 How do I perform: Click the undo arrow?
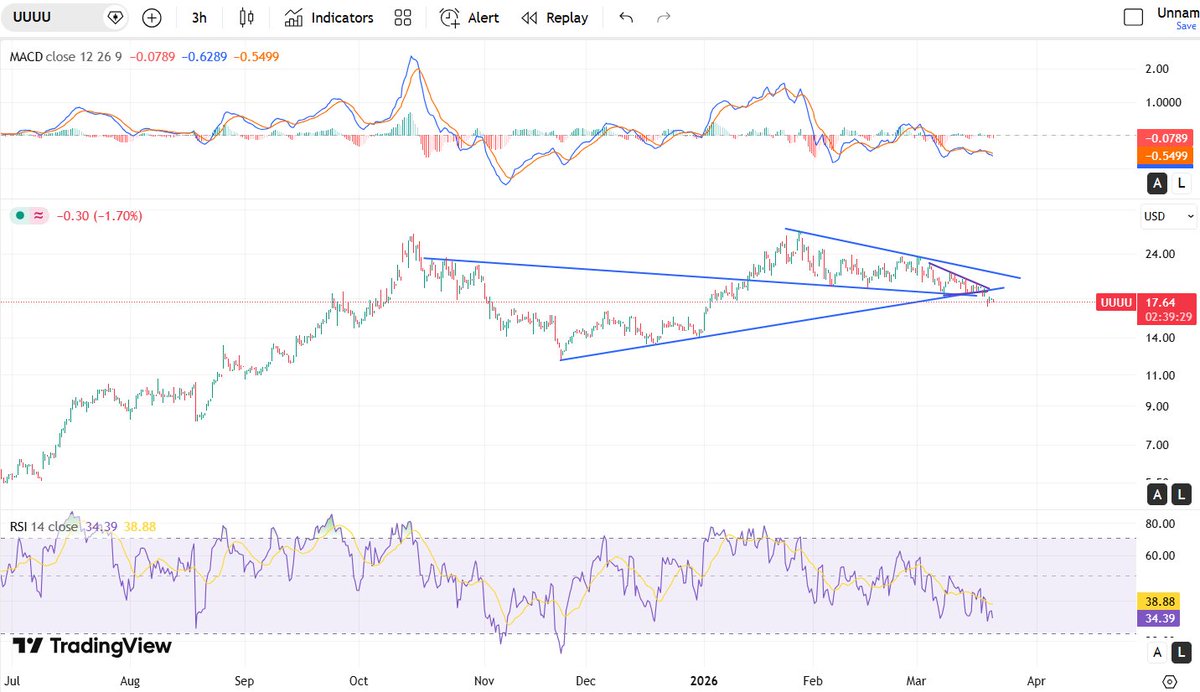625,17
